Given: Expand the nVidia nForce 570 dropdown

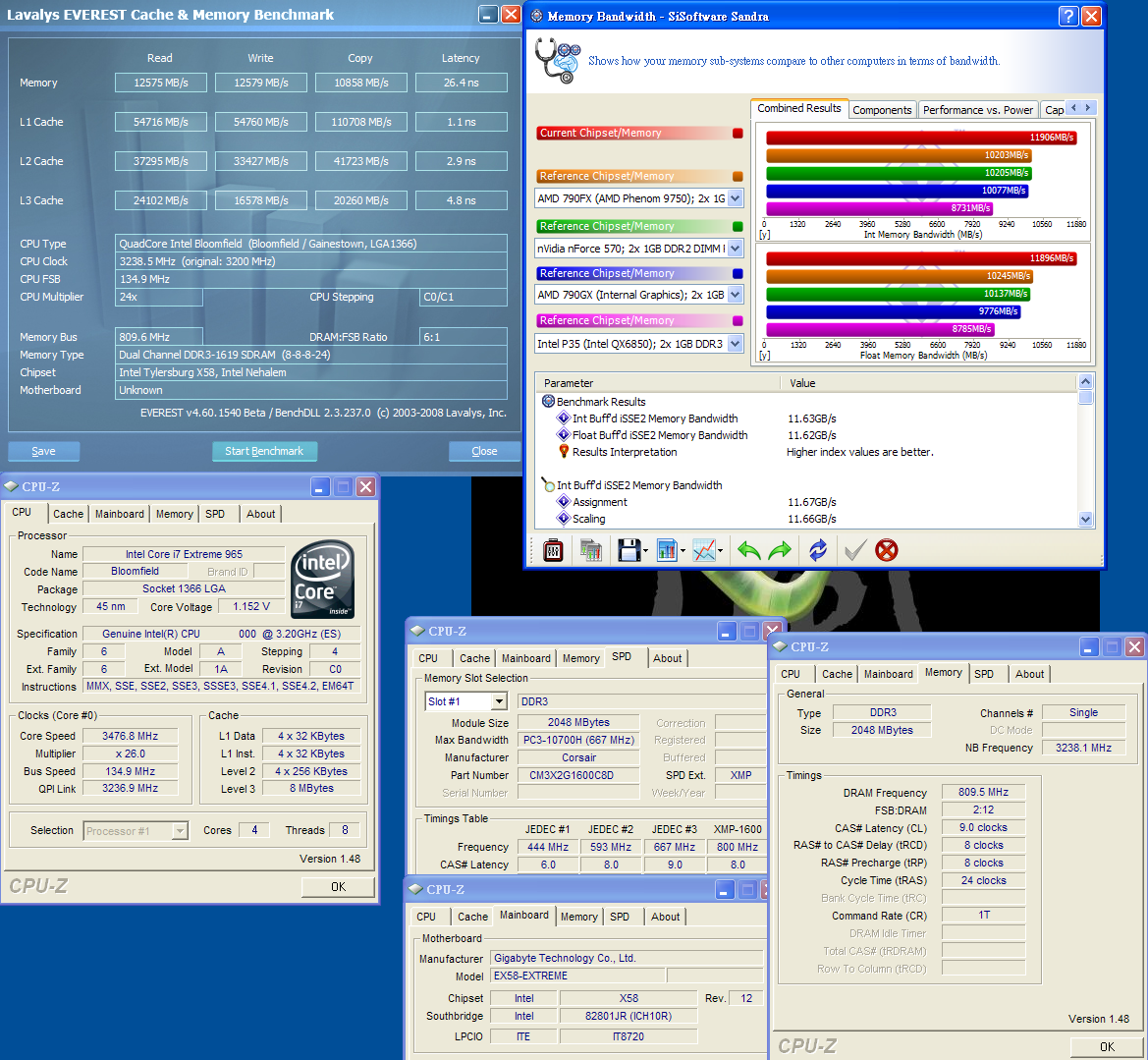Looking at the screenshot, I should click(x=735, y=249).
